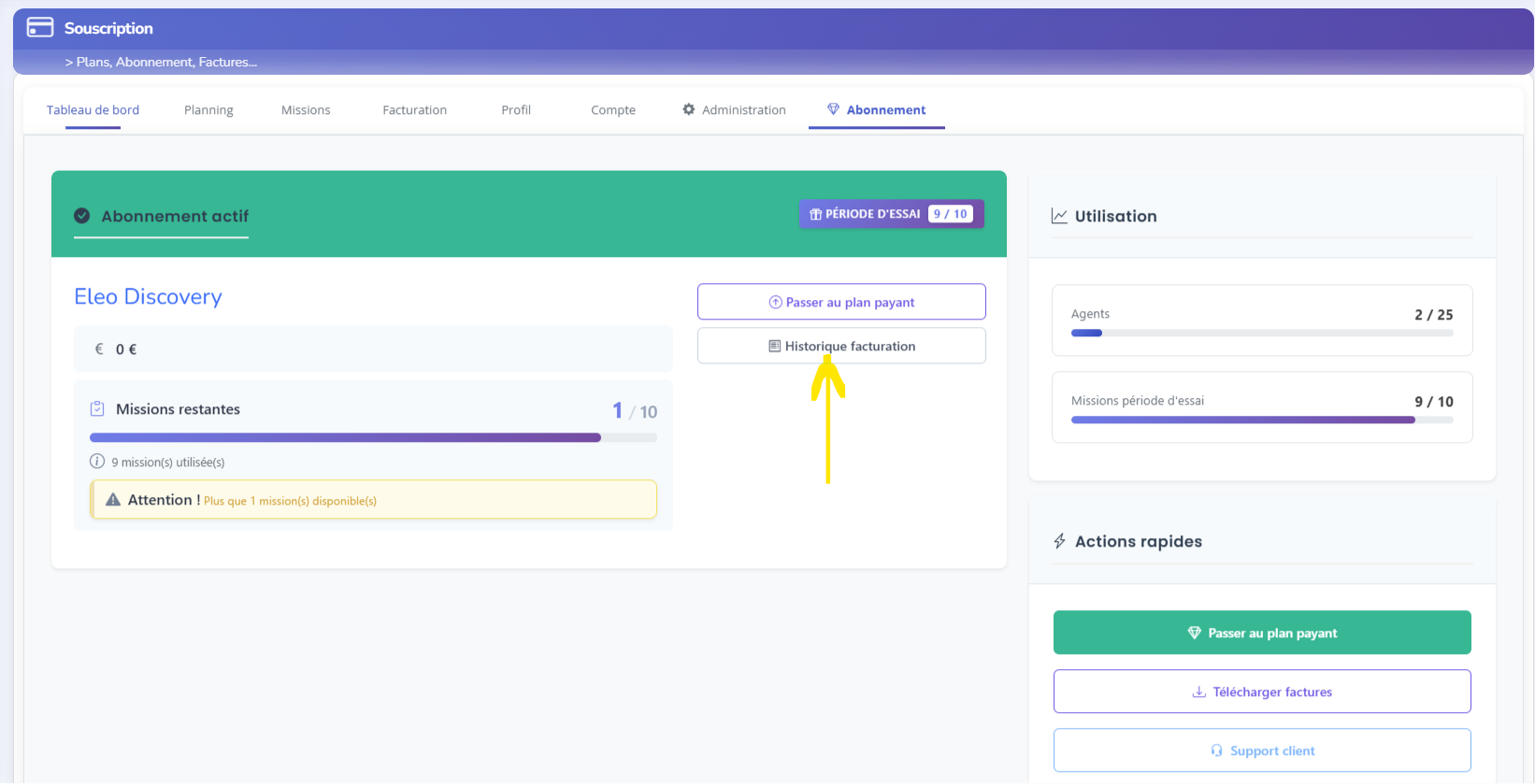The image size is (1535, 784).
Task: Click the Agents usage card
Action: pos(1262,321)
